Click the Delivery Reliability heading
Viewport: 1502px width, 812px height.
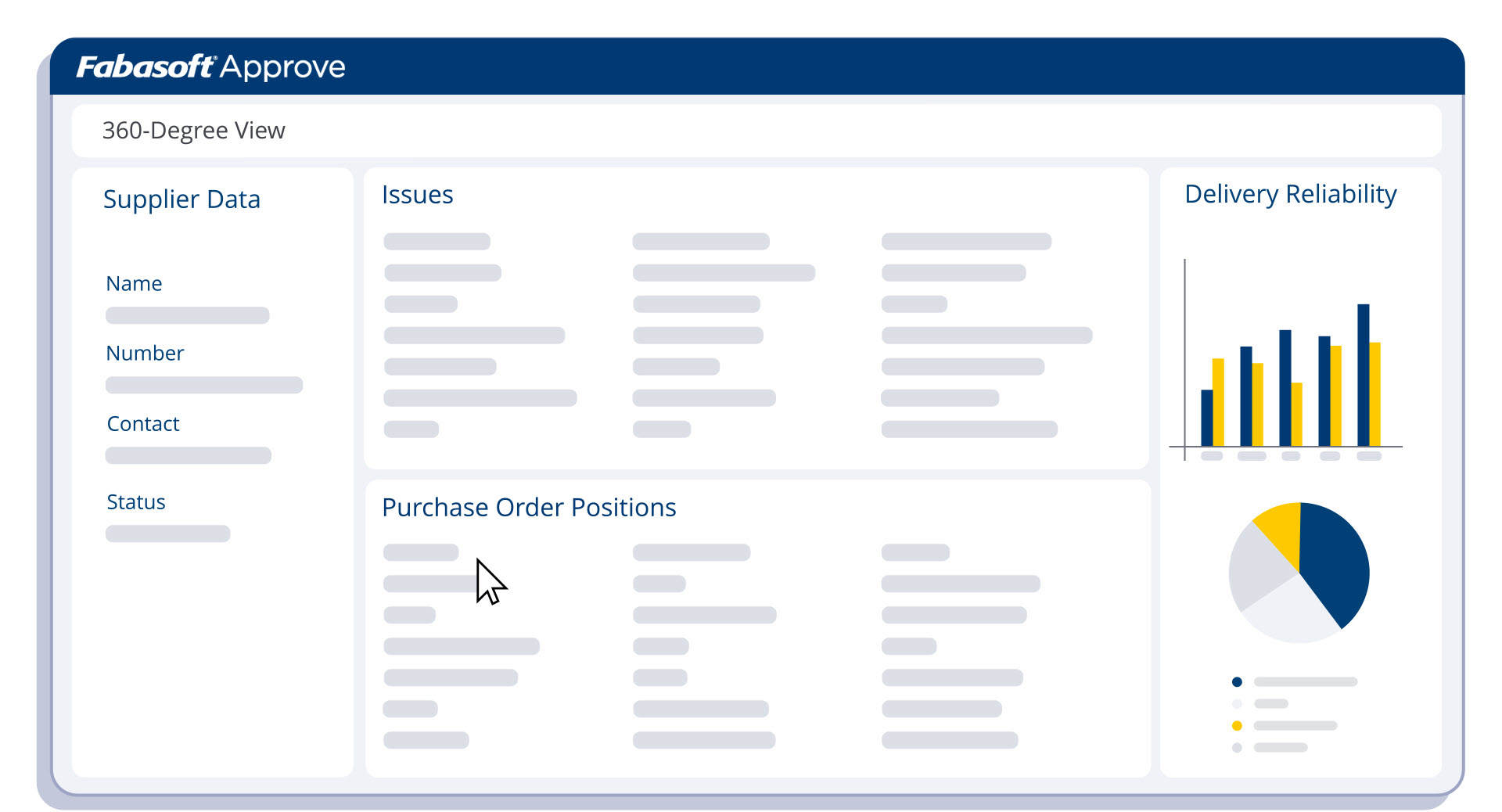click(1290, 194)
